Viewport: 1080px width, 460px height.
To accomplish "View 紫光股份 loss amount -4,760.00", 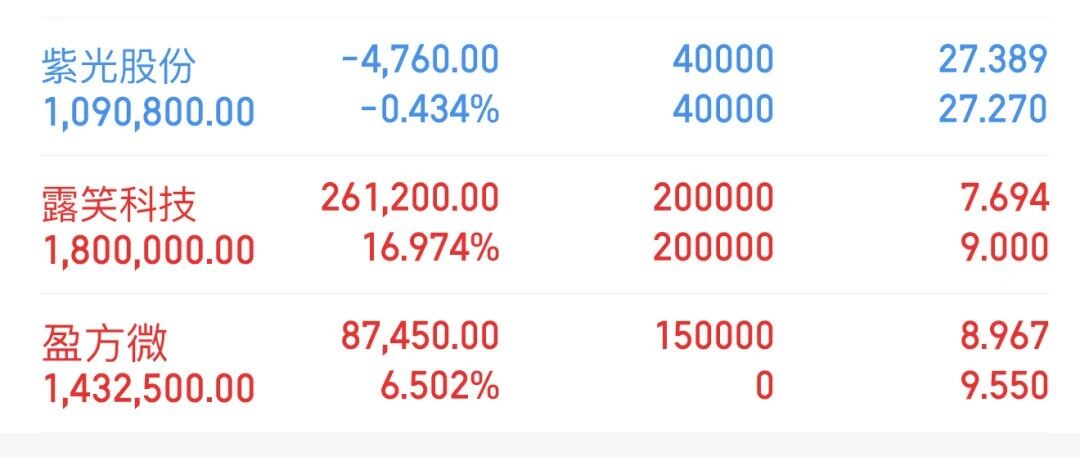I will (420, 59).
